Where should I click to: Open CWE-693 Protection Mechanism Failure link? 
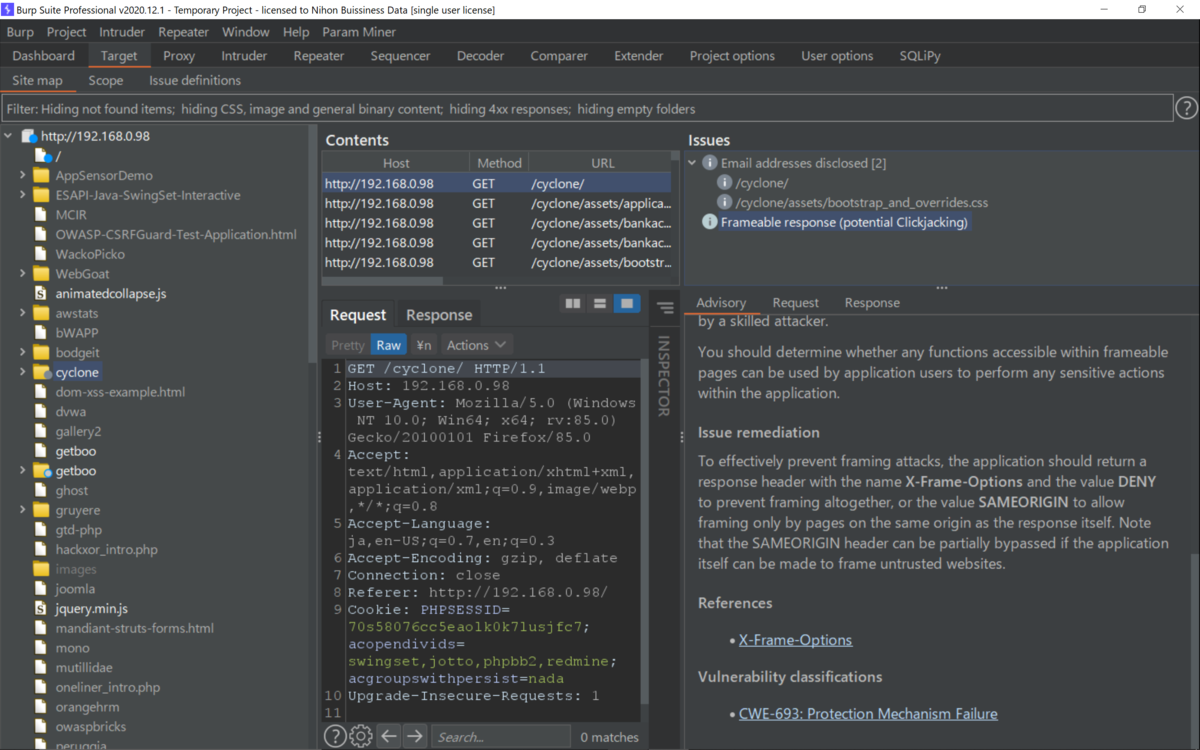(868, 714)
